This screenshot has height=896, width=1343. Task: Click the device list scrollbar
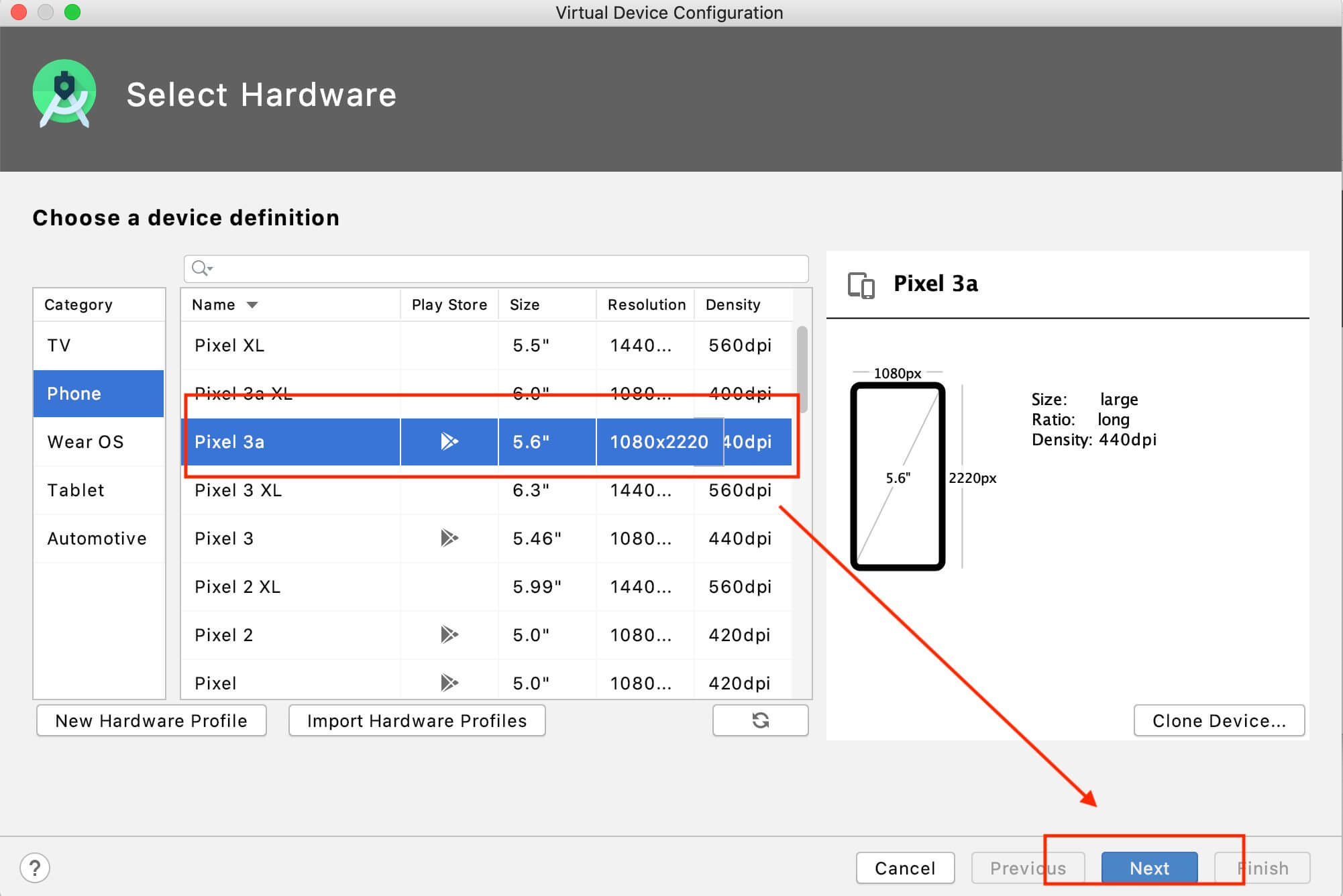tap(802, 369)
